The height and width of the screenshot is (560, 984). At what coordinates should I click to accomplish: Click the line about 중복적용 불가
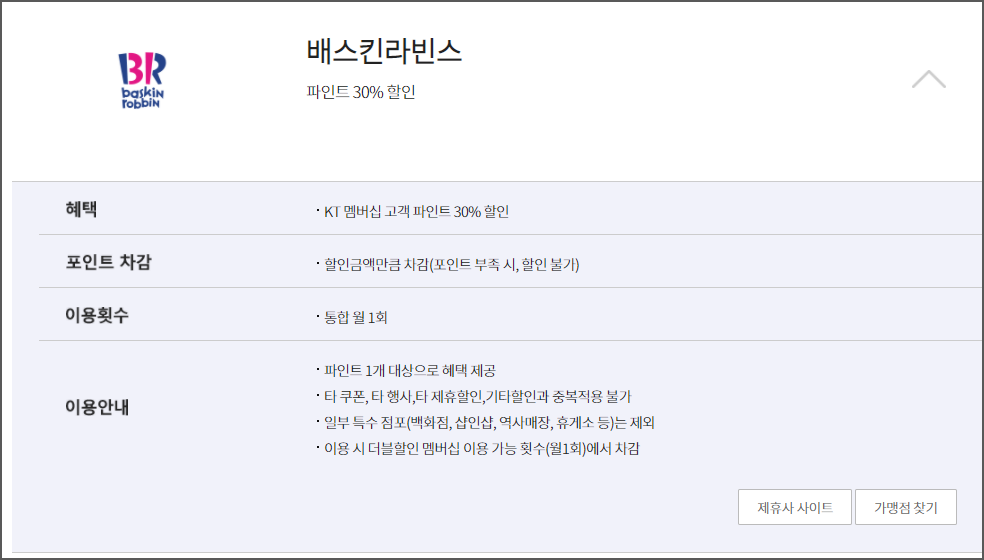pos(477,397)
